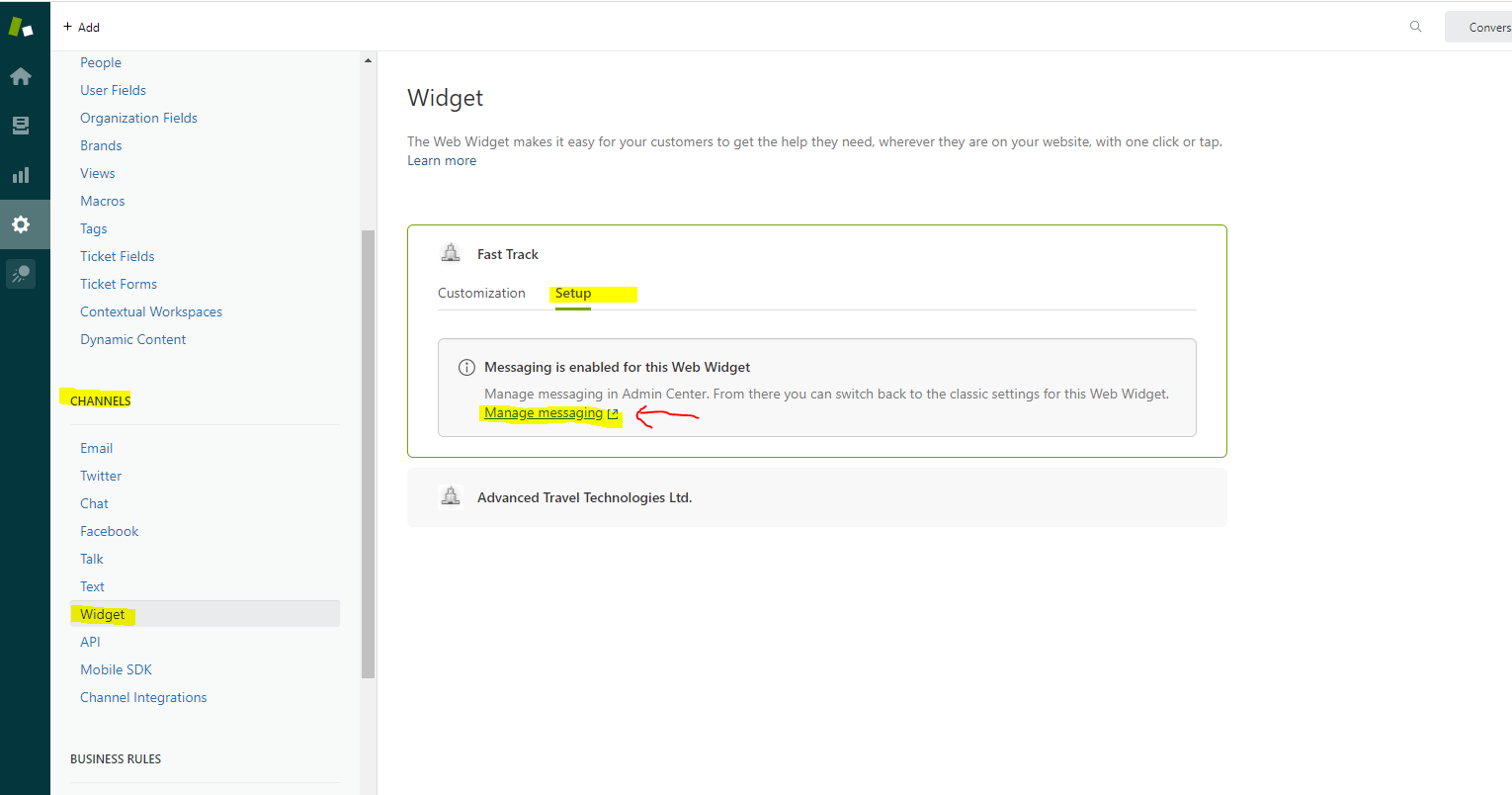Click the Advanced Travel Technologies brand icon
Screen dimensions: 1512x795
click(x=451, y=497)
